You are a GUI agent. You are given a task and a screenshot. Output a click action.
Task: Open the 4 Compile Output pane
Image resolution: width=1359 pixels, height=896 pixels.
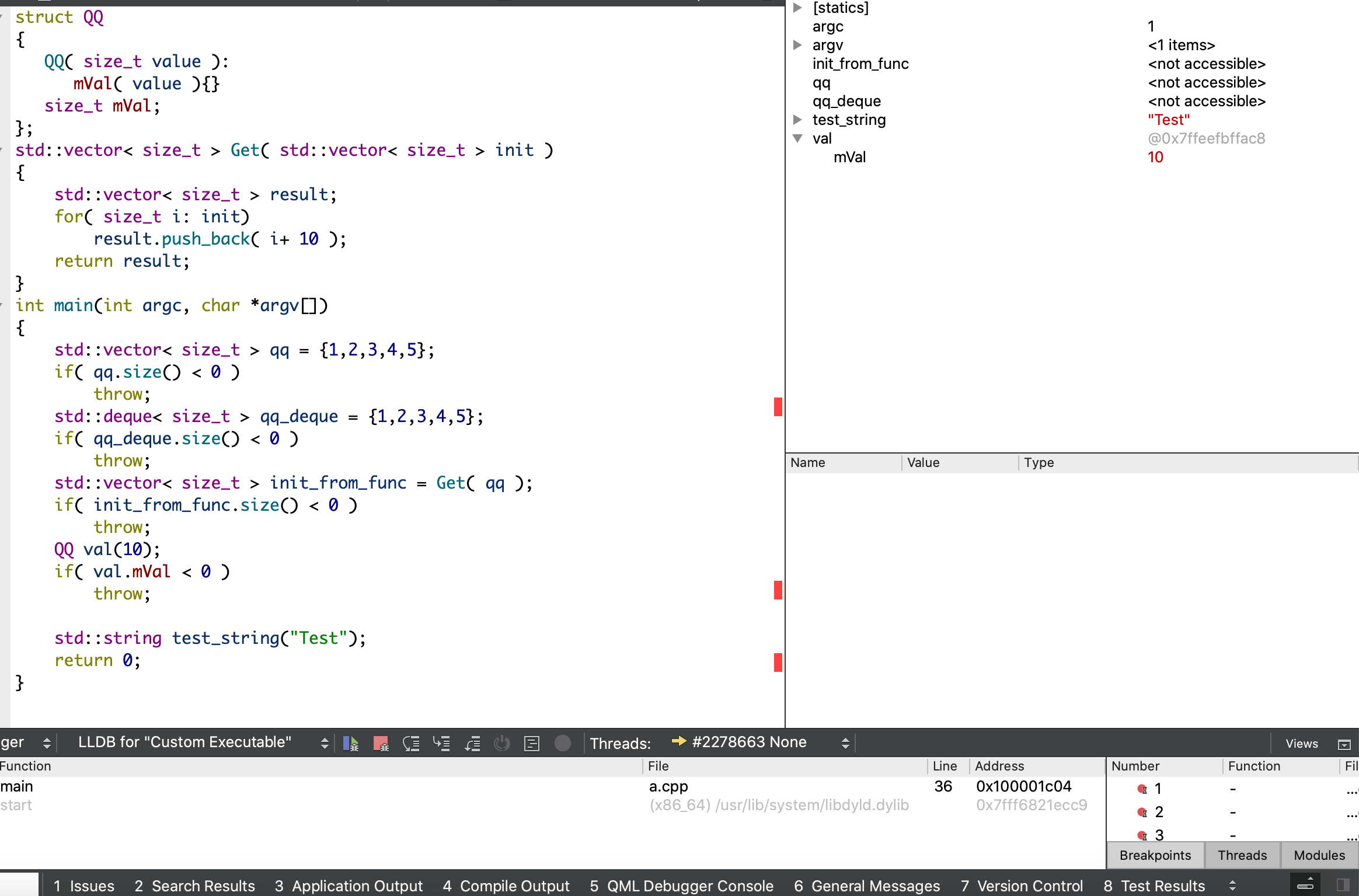click(506, 885)
